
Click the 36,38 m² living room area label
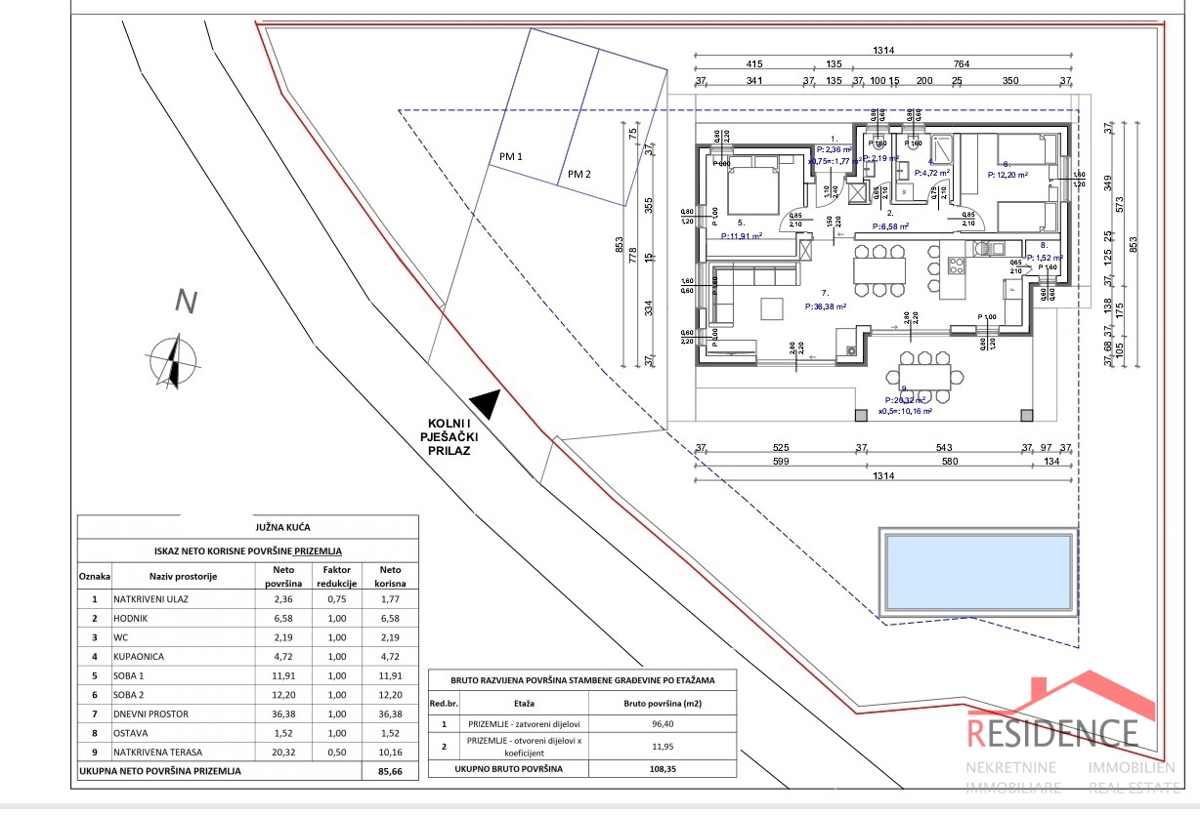827,307
